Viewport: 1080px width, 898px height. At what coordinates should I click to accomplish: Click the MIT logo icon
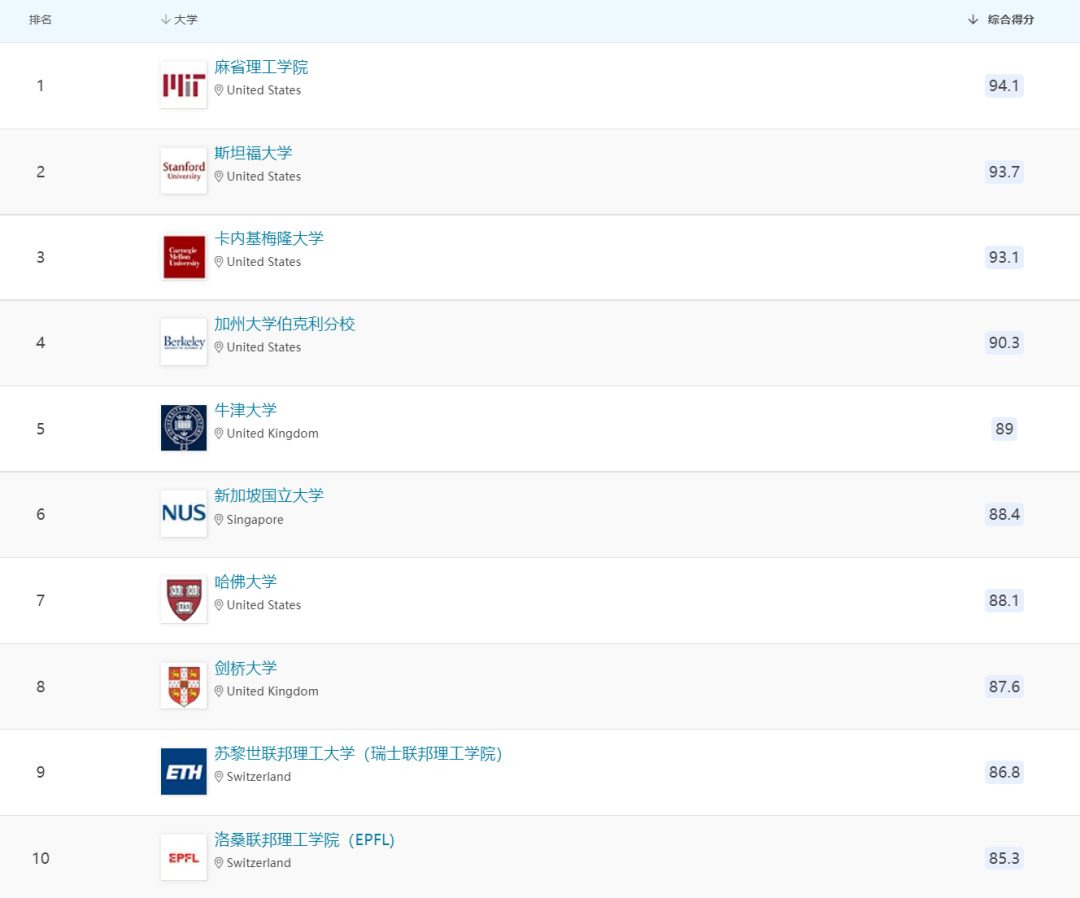click(183, 86)
